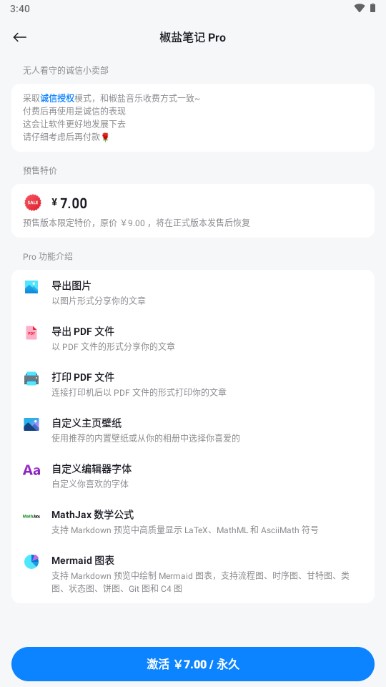The width and height of the screenshot is (386, 687).
Task: Click the ¥7.00 presale price card
Action: (193, 211)
